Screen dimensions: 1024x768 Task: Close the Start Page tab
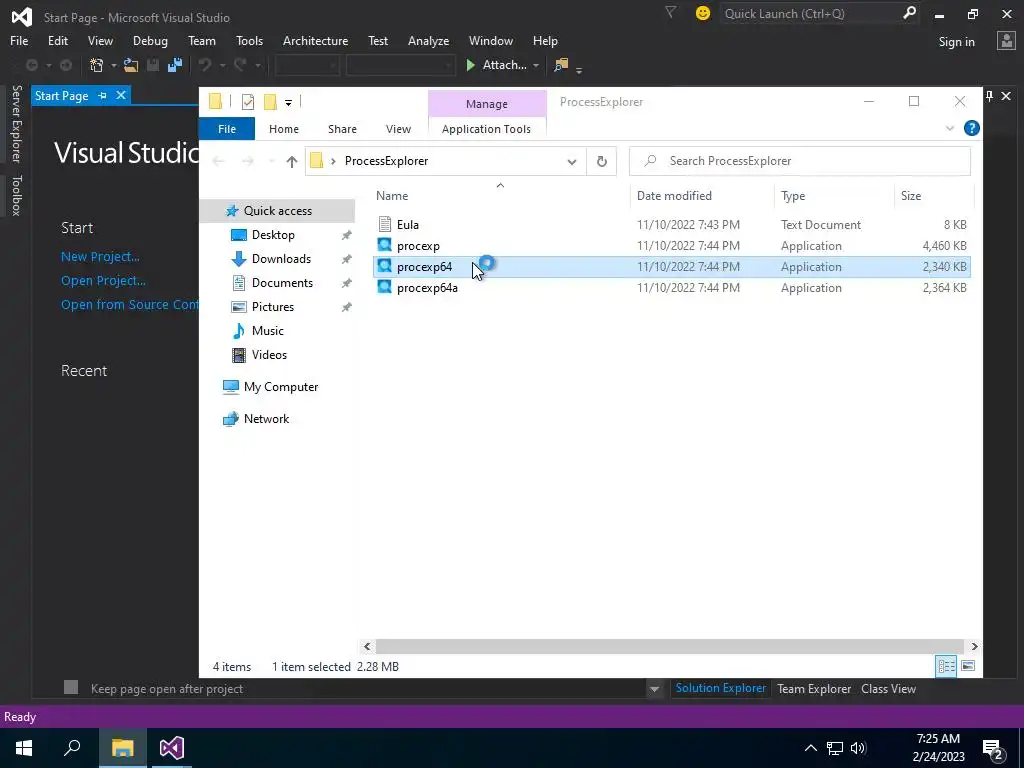click(121, 95)
